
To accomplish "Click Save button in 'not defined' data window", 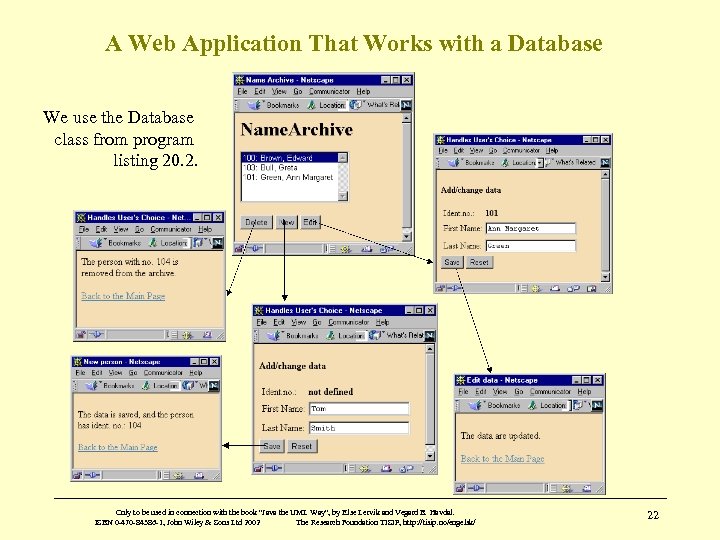I will 271,446.
